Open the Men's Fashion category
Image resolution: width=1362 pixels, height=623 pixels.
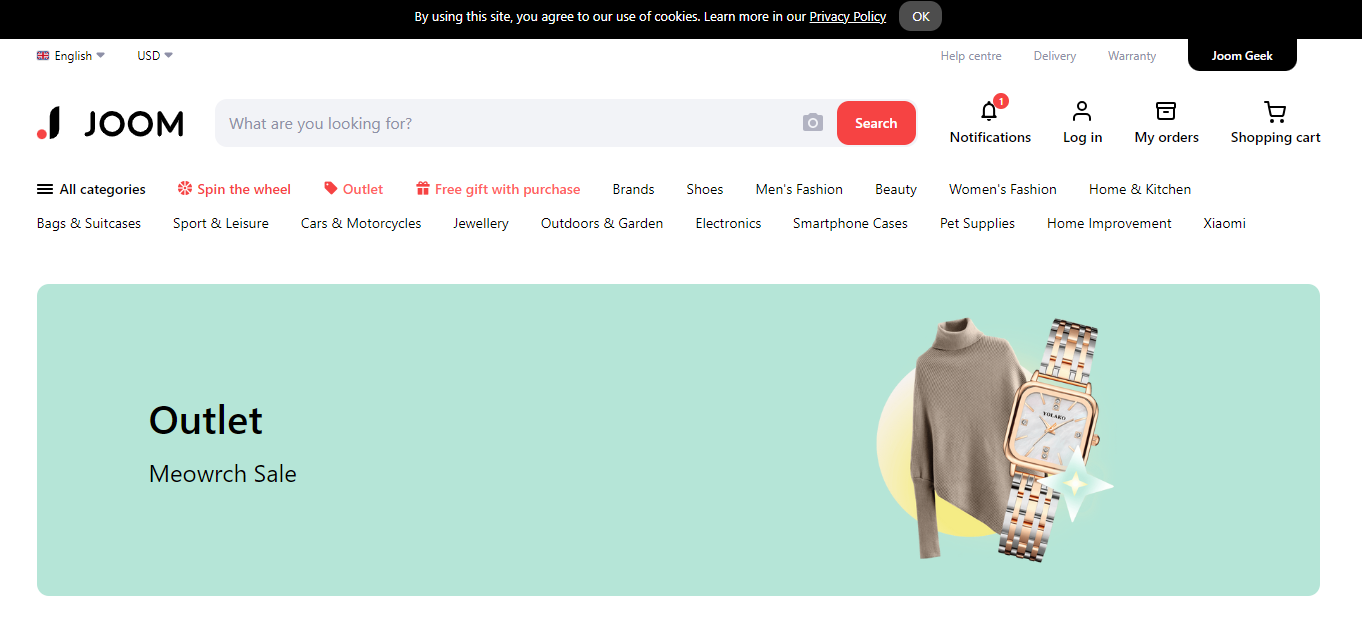(x=799, y=189)
